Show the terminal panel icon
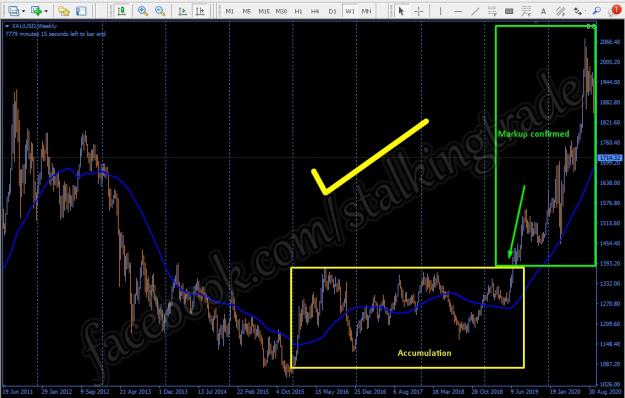This screenshot has height=398, width=625. (x=81, y=11)
